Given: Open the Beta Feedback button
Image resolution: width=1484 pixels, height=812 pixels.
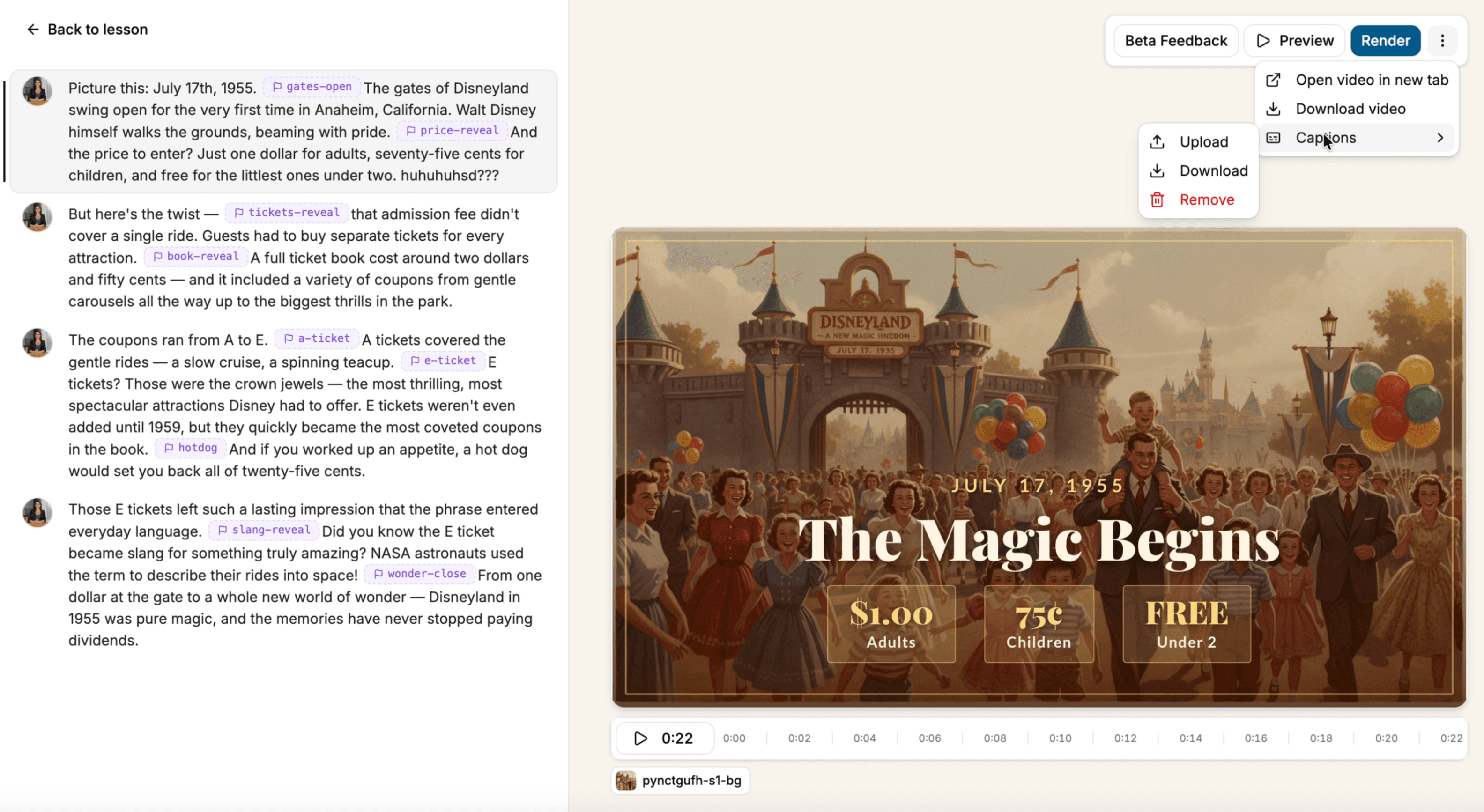Looking at the screenshot, I should [x=1176, y=41].
